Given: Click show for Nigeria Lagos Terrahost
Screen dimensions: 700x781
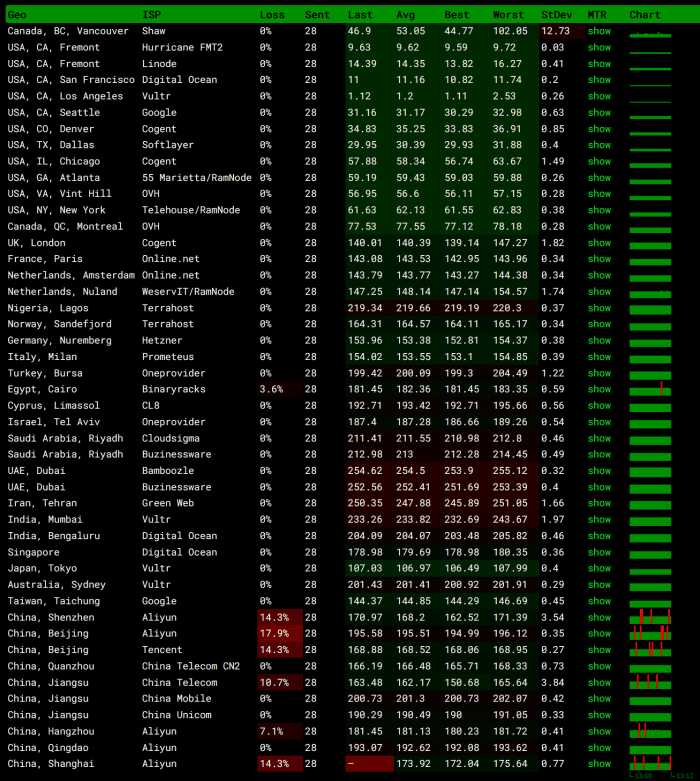Looking at the screenshot, I should pos(599,308).
